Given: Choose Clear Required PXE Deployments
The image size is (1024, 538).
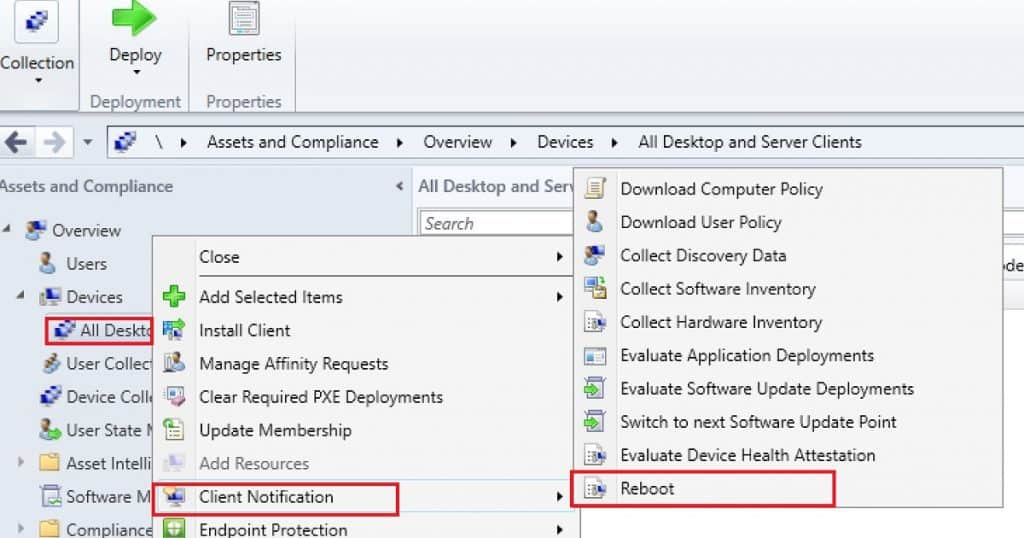Looking at the screenshot, I should pyautogui.click(x=320, y=397).
